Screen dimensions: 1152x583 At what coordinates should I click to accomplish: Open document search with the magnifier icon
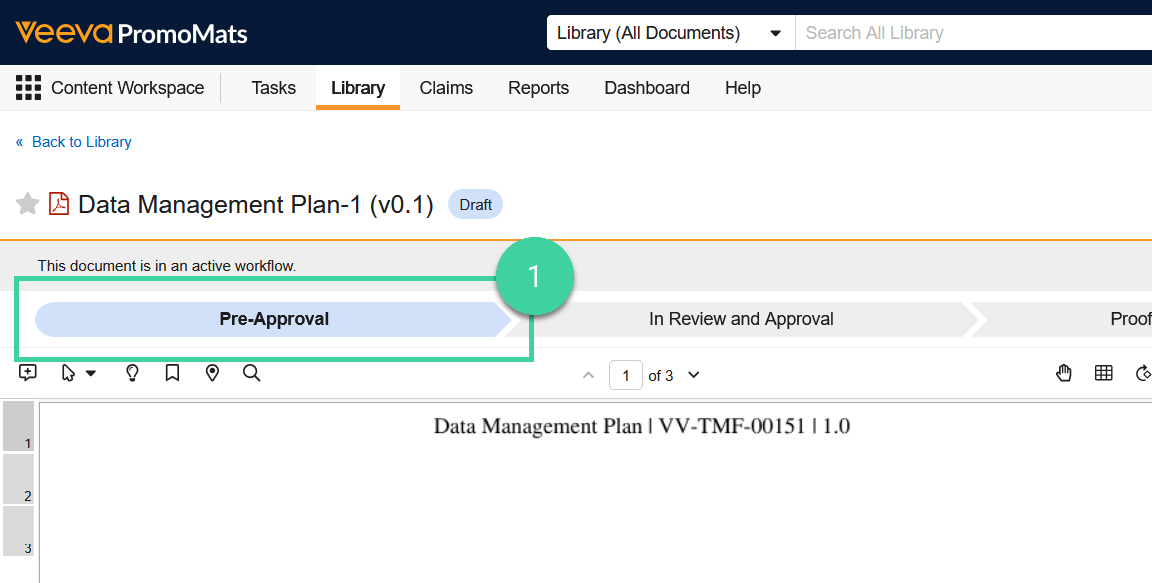tap(250, 373)
